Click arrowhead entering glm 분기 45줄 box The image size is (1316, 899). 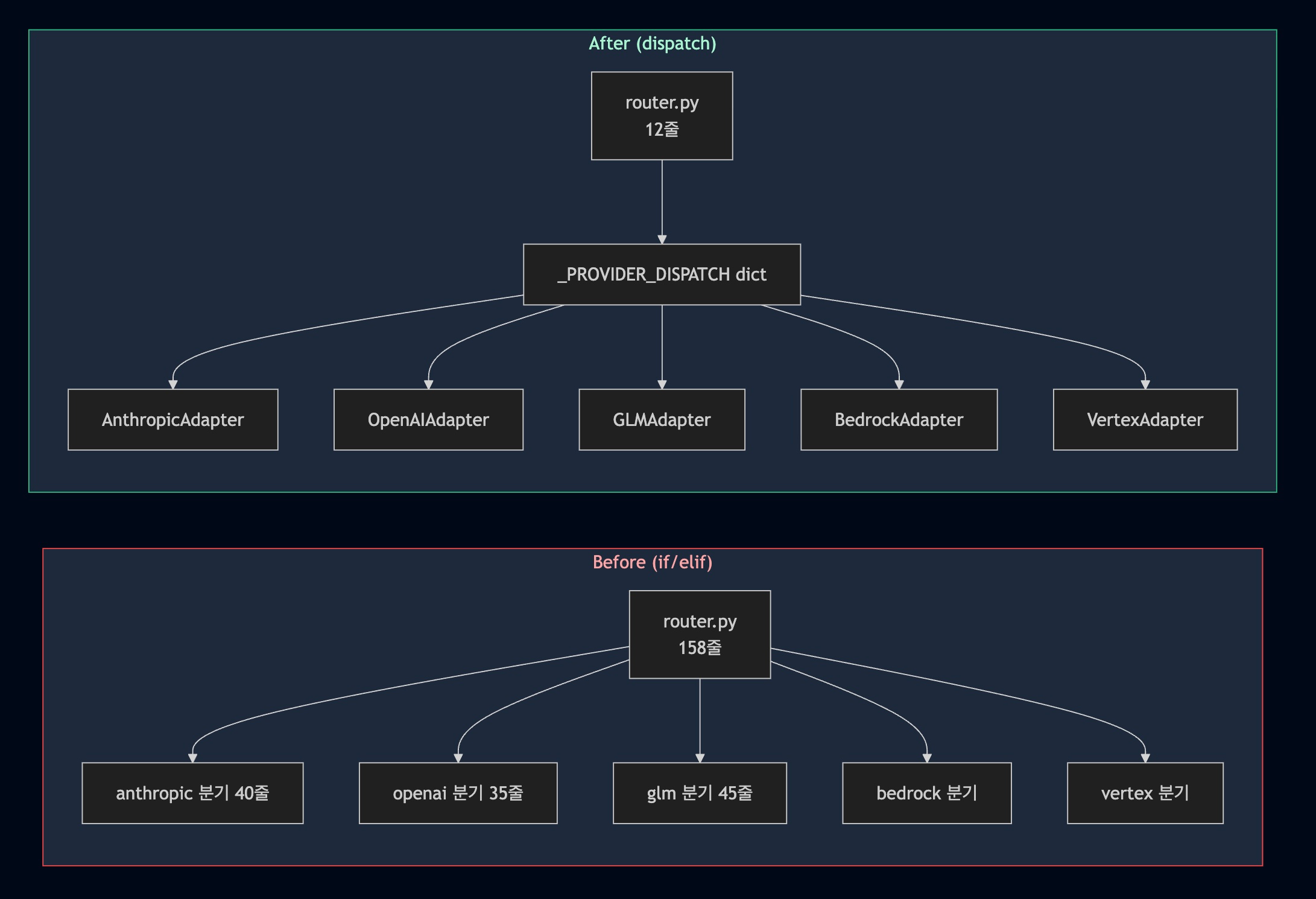[700, 758]
